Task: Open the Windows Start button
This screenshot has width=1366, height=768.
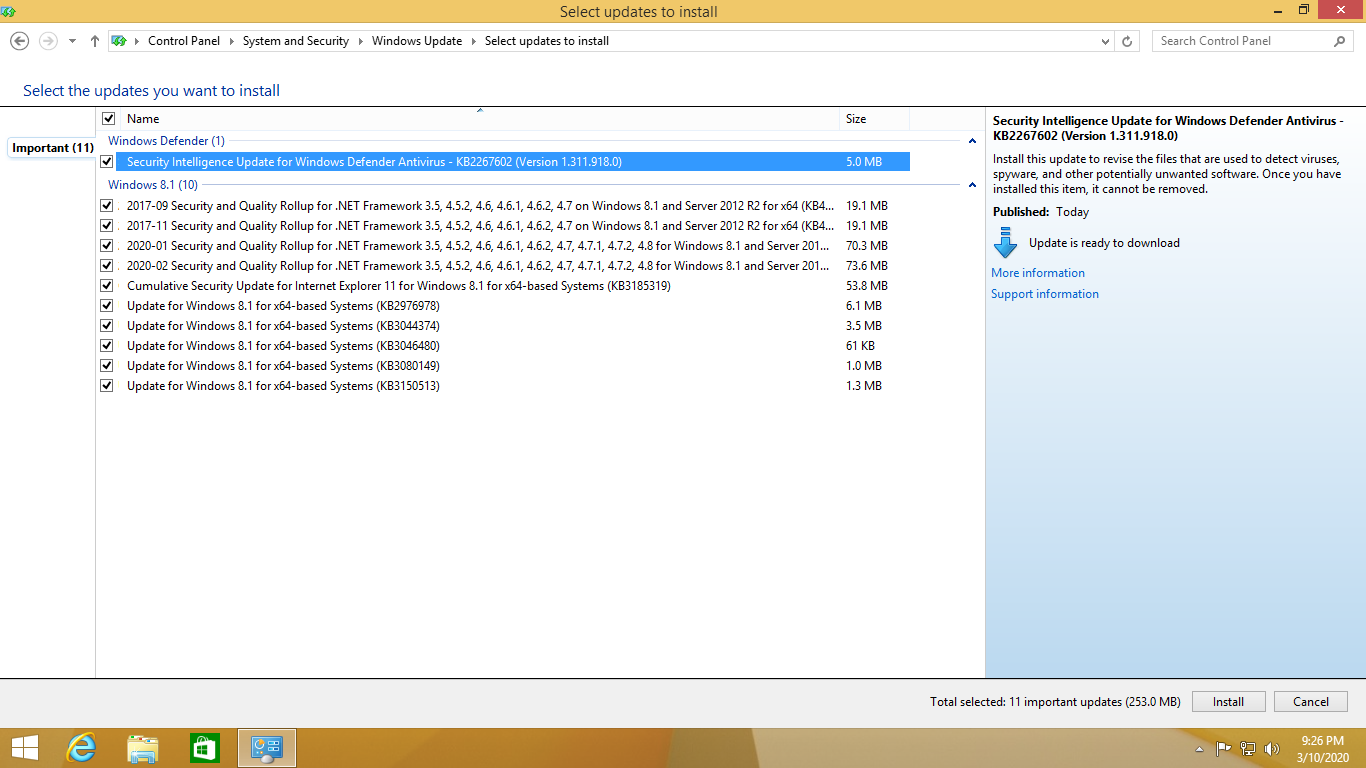Action: (x=24, y=748)
